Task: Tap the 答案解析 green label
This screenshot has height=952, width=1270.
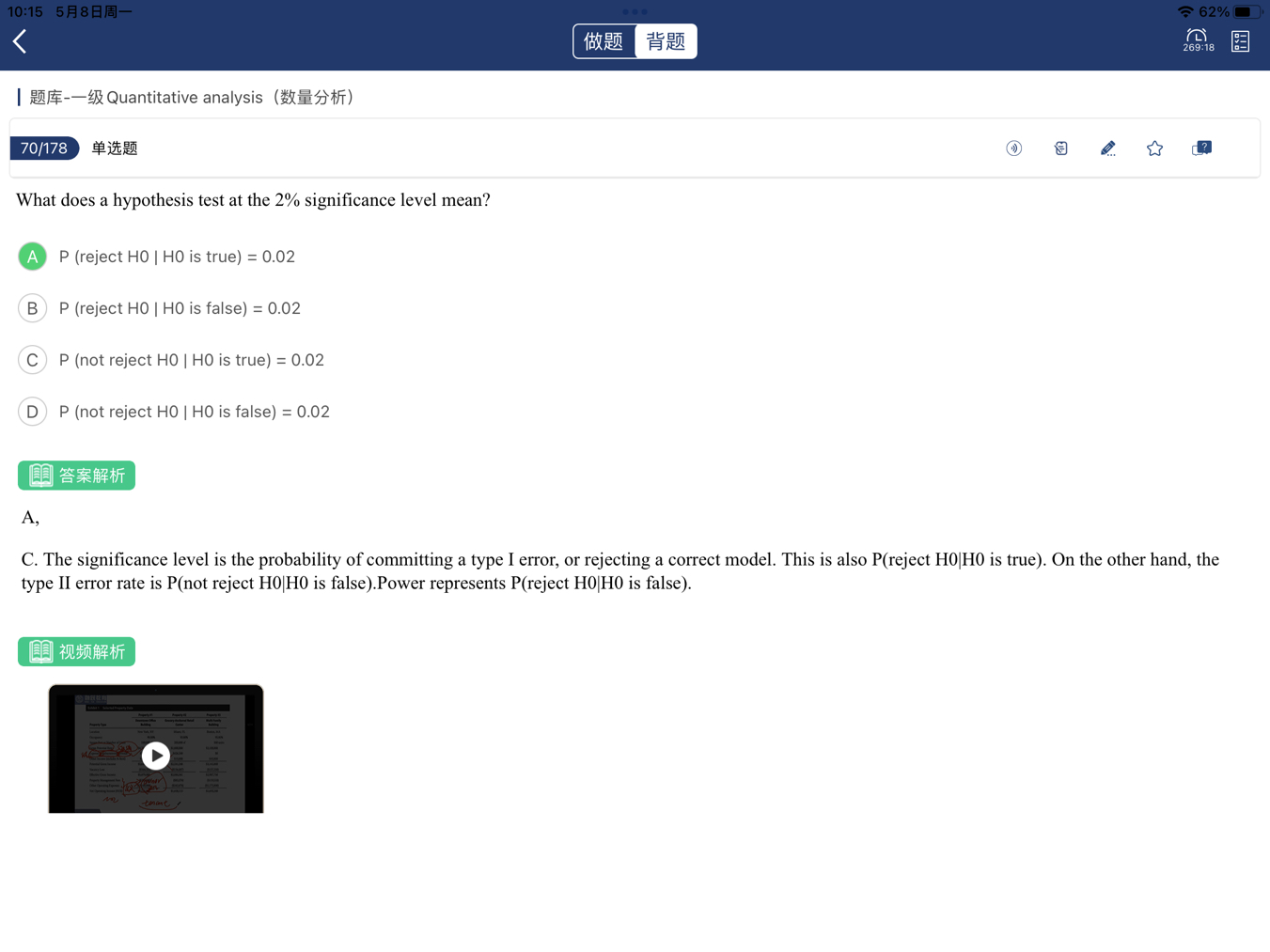Action: tap(76, 476)
